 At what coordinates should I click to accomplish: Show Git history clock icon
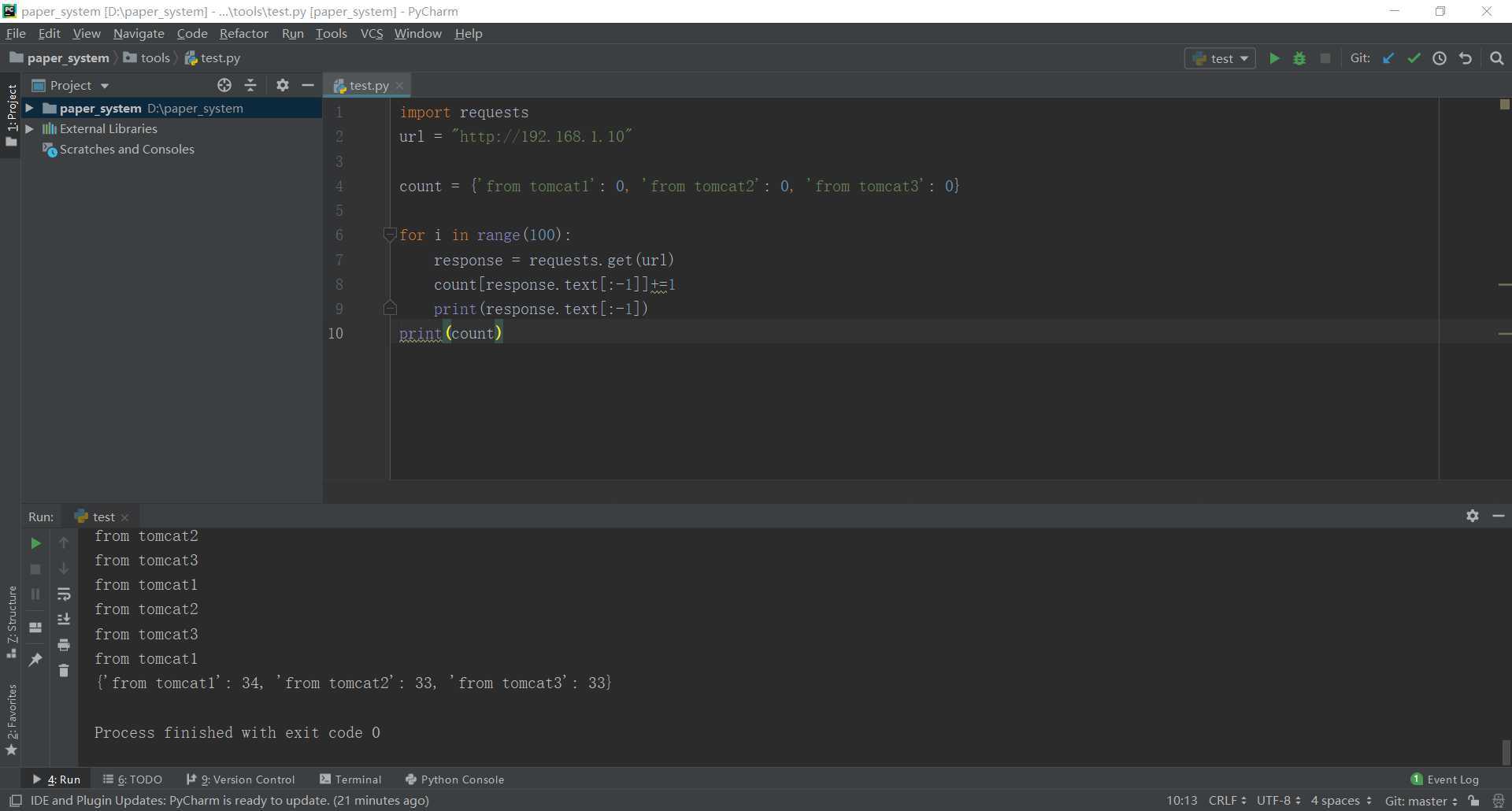[x=1440, y=58]
